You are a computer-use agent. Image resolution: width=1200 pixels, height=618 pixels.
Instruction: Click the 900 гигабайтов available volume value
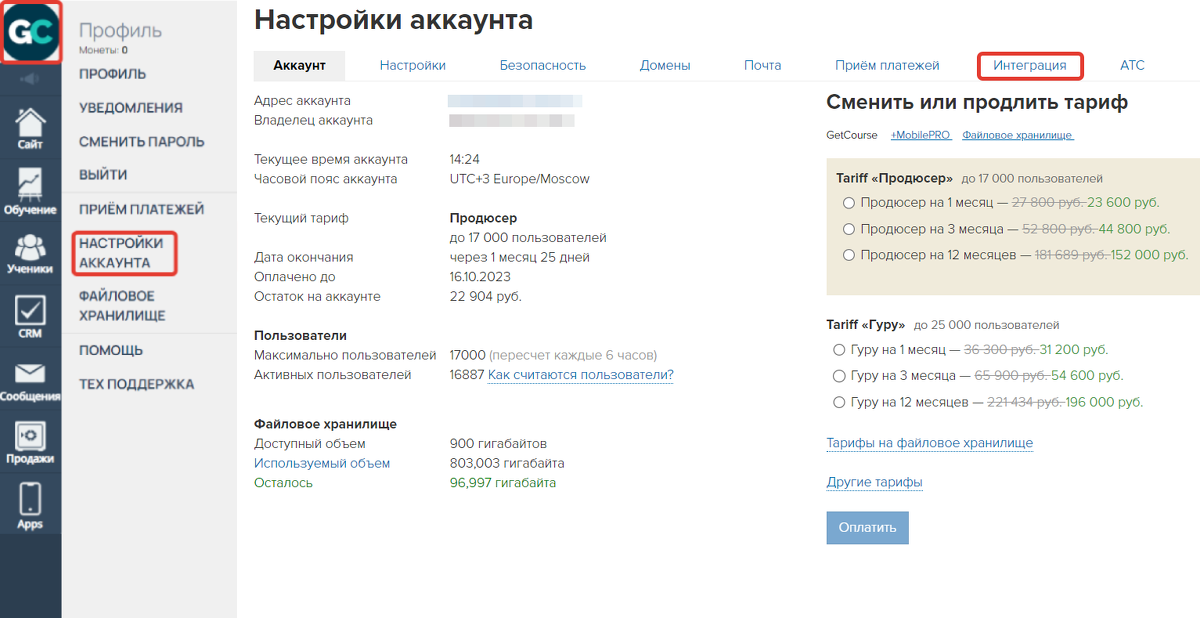(x=498, y=443)
